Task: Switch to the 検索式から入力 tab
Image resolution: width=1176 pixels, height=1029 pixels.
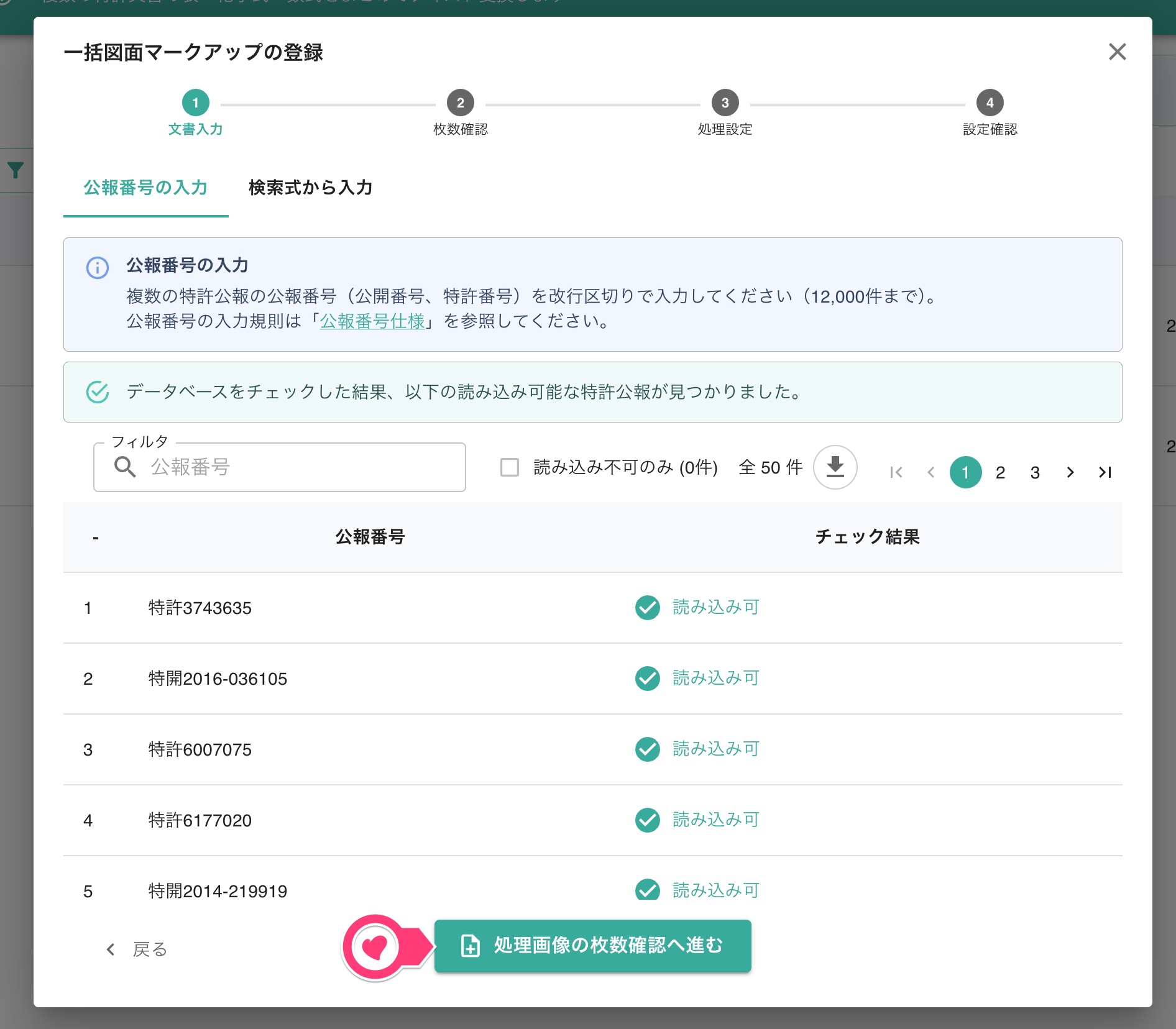Action: pos(310,188)
